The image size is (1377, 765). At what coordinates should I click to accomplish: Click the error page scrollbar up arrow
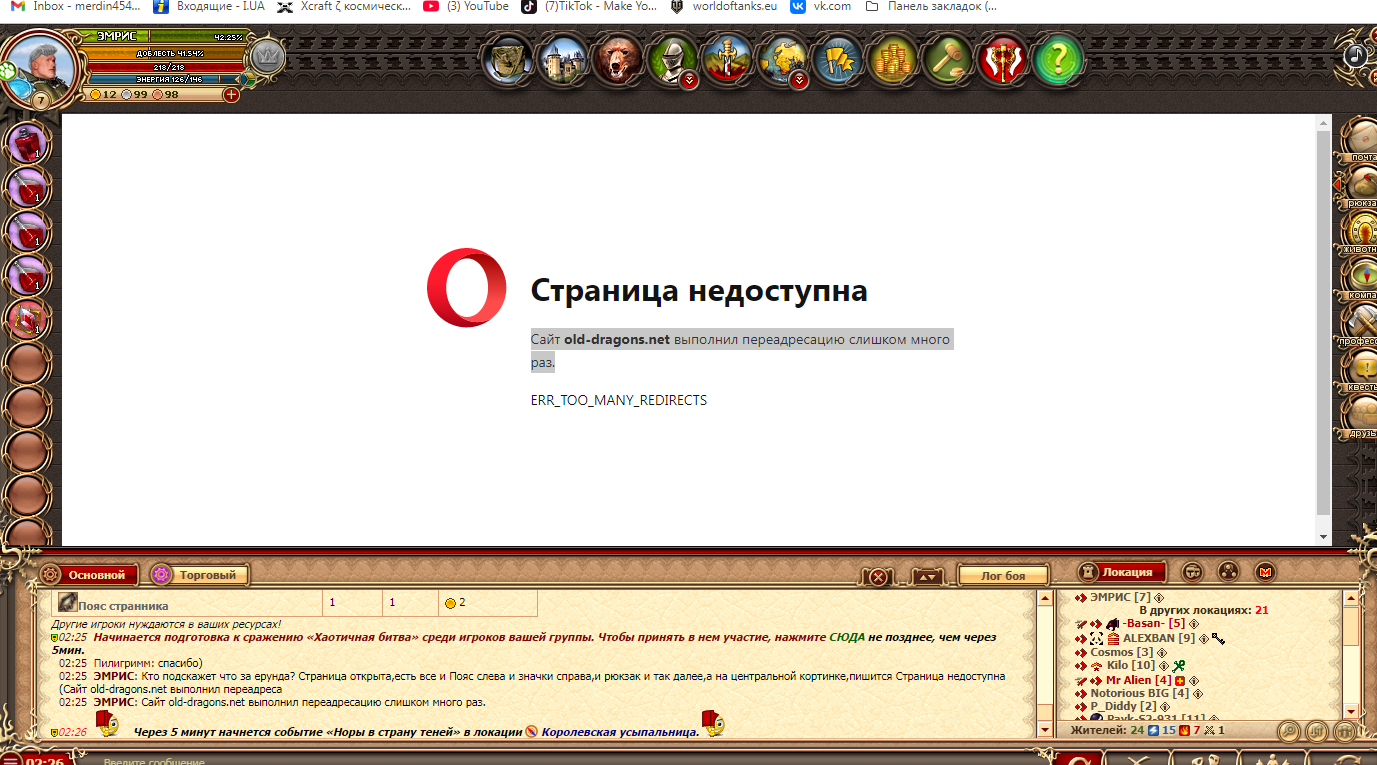coord(1324,122)
